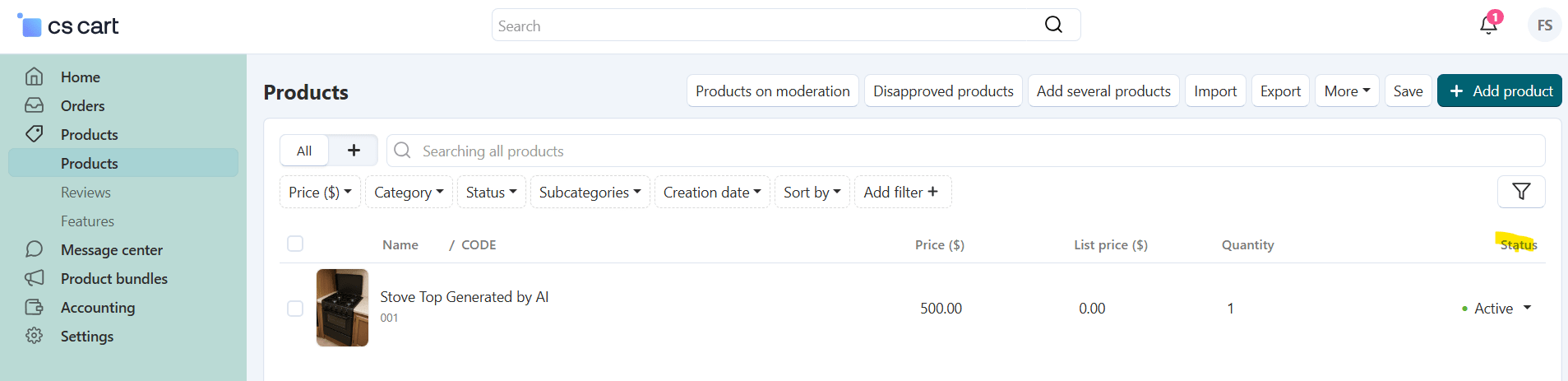Expand the Price ($) filter dropdown

pos(320,192)
